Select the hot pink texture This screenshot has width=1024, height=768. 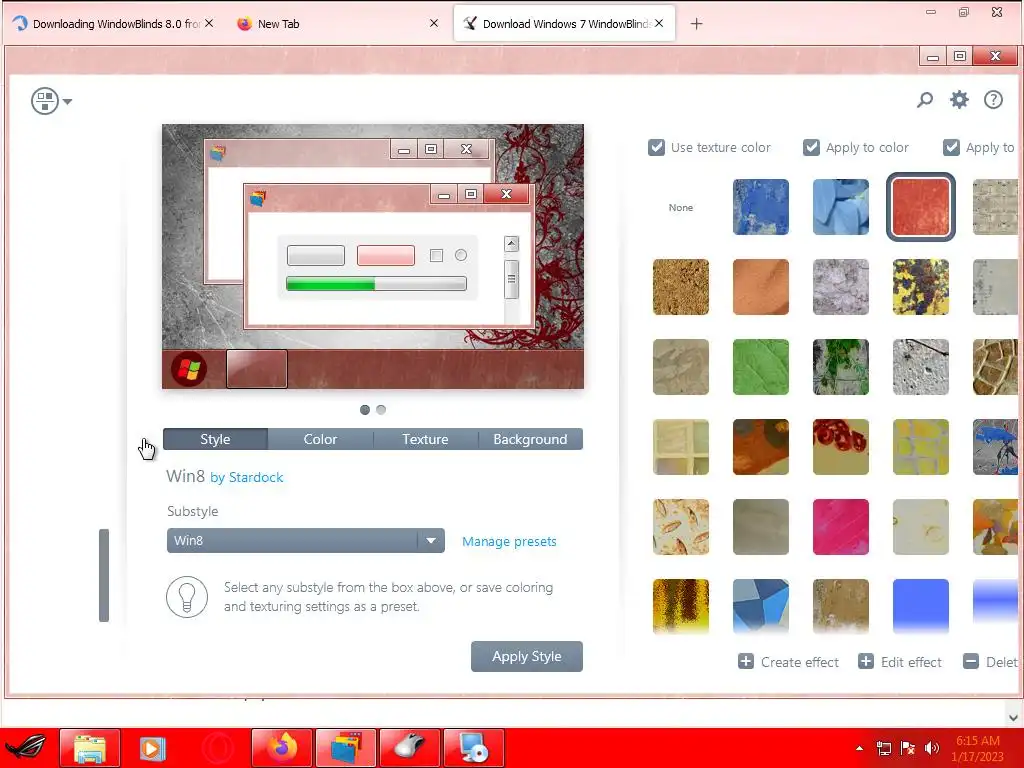[840, 527]
